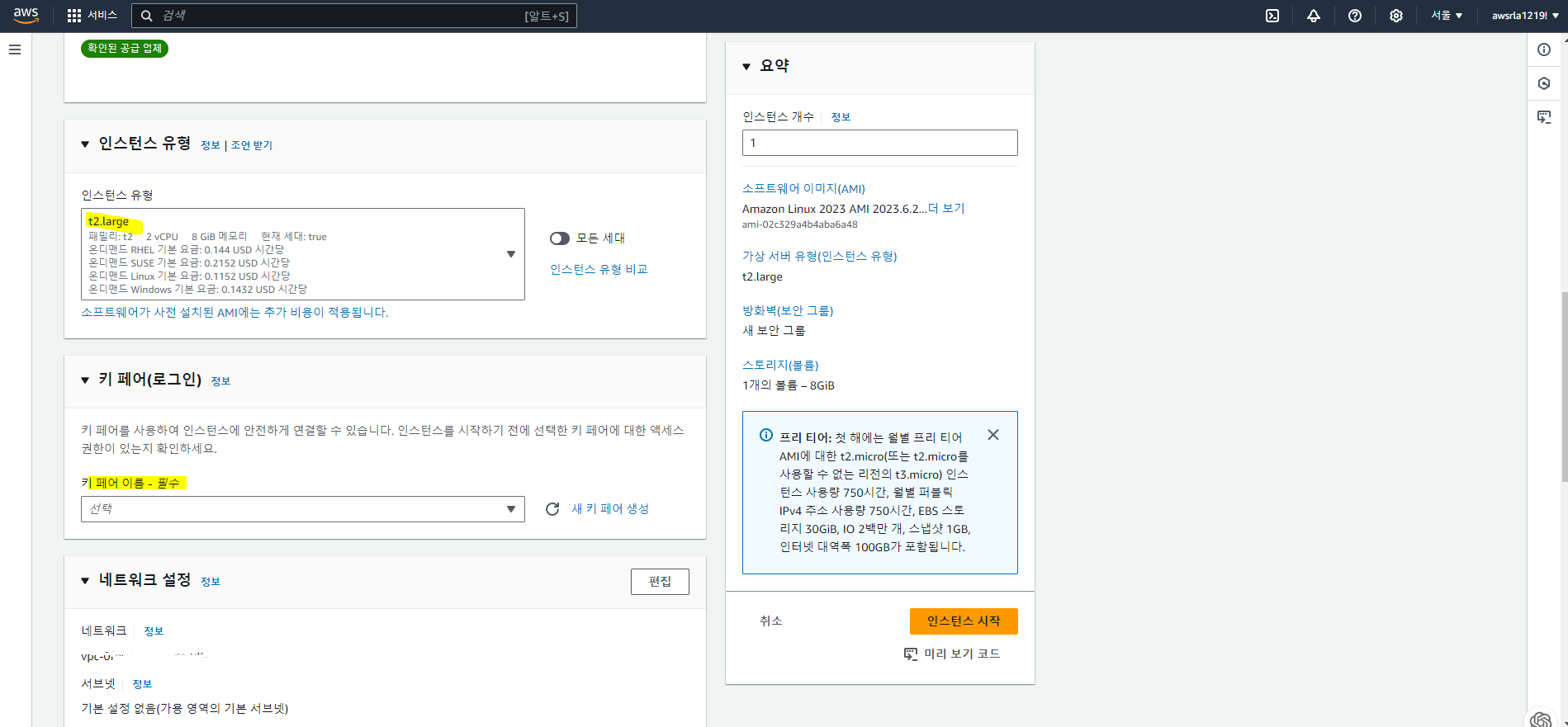Collapse the Instance type section
The height and width of the screenshot is (727, 1568).
click(x=85, y=144)
